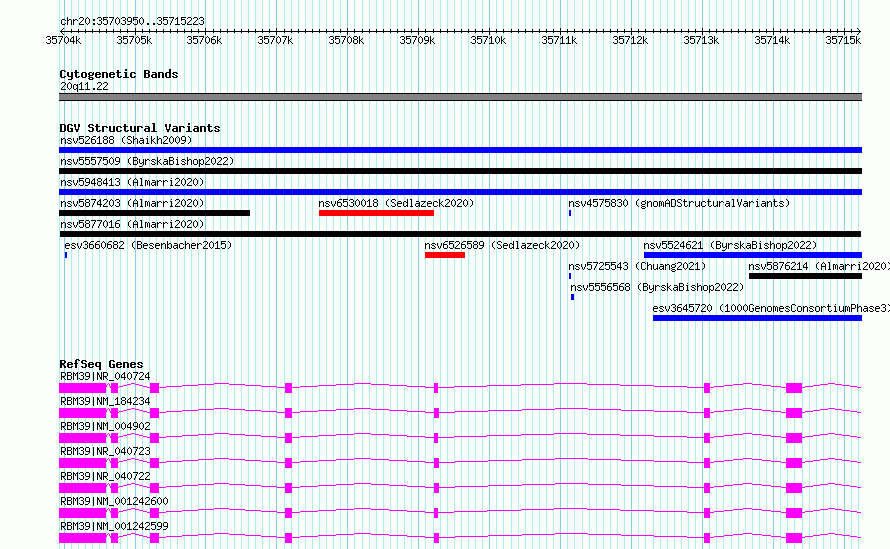Screen dimensions: 890x549
Task: Open nsv5557509 (ByrskaBishop2022) variant label
Action: click(147, 161)
